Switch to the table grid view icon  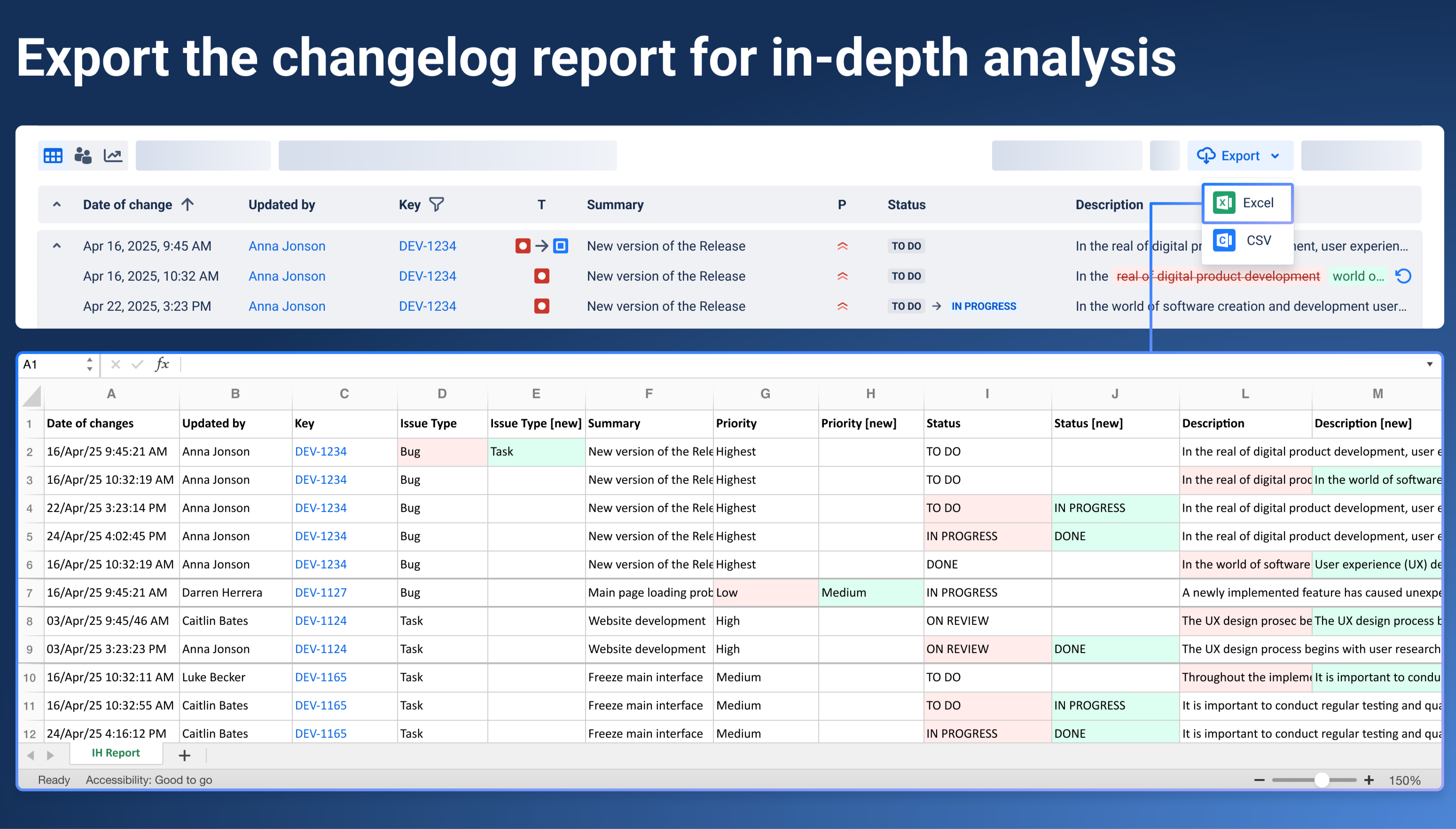coord(53,156)
